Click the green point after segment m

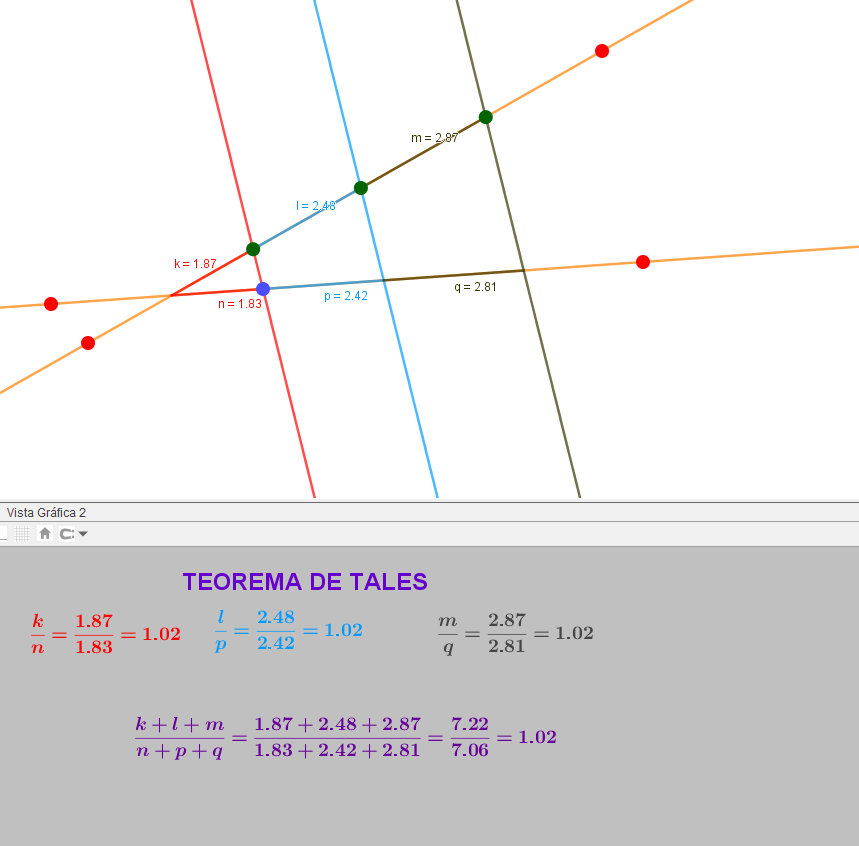[486, 117]
